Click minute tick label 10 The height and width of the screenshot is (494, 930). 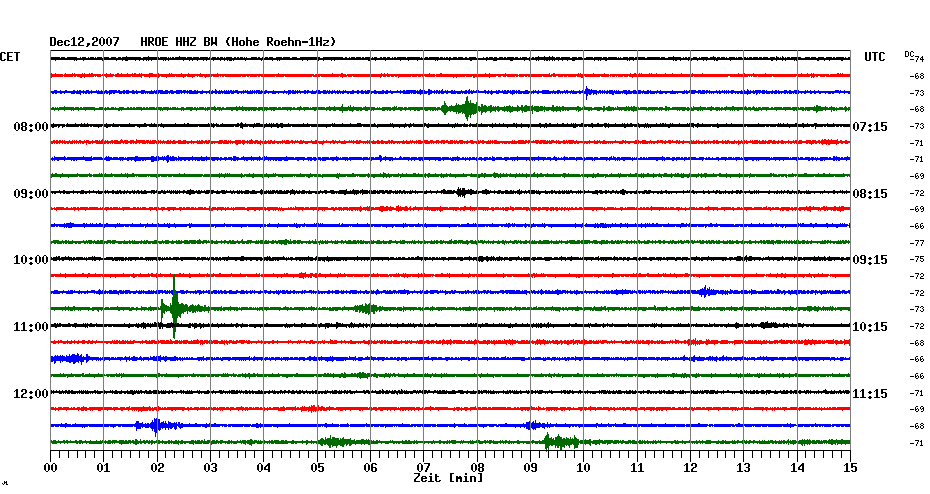pyautogui.click(x=584, y=468)
